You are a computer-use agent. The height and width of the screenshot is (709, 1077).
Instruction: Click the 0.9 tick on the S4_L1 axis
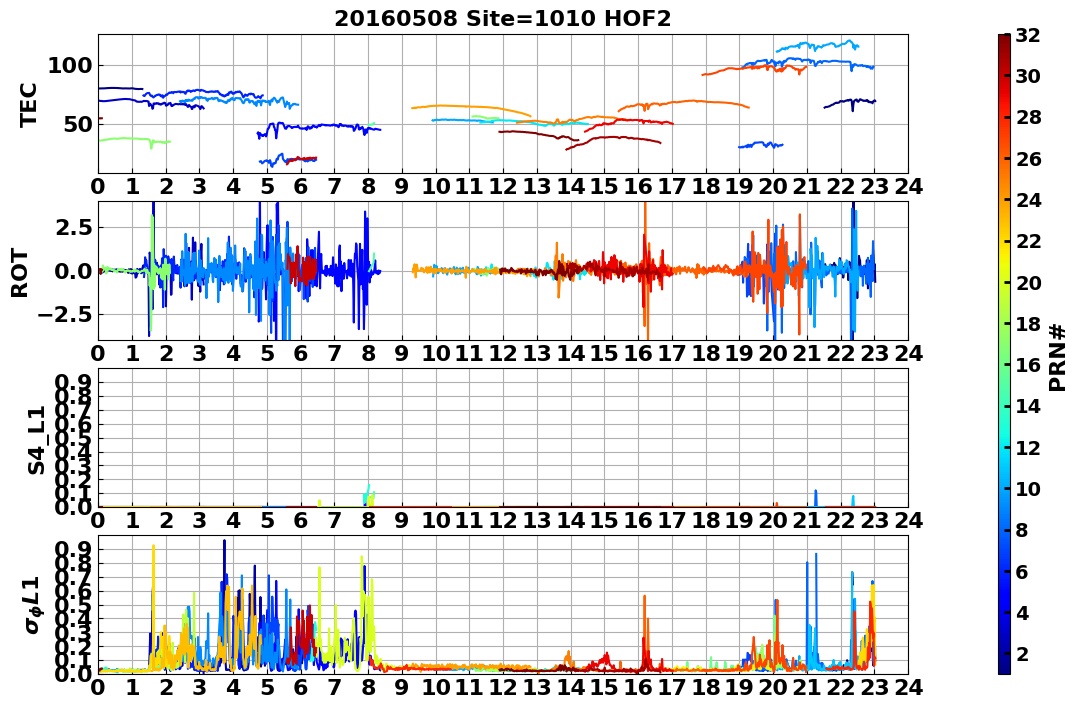(x=73, y=381)
